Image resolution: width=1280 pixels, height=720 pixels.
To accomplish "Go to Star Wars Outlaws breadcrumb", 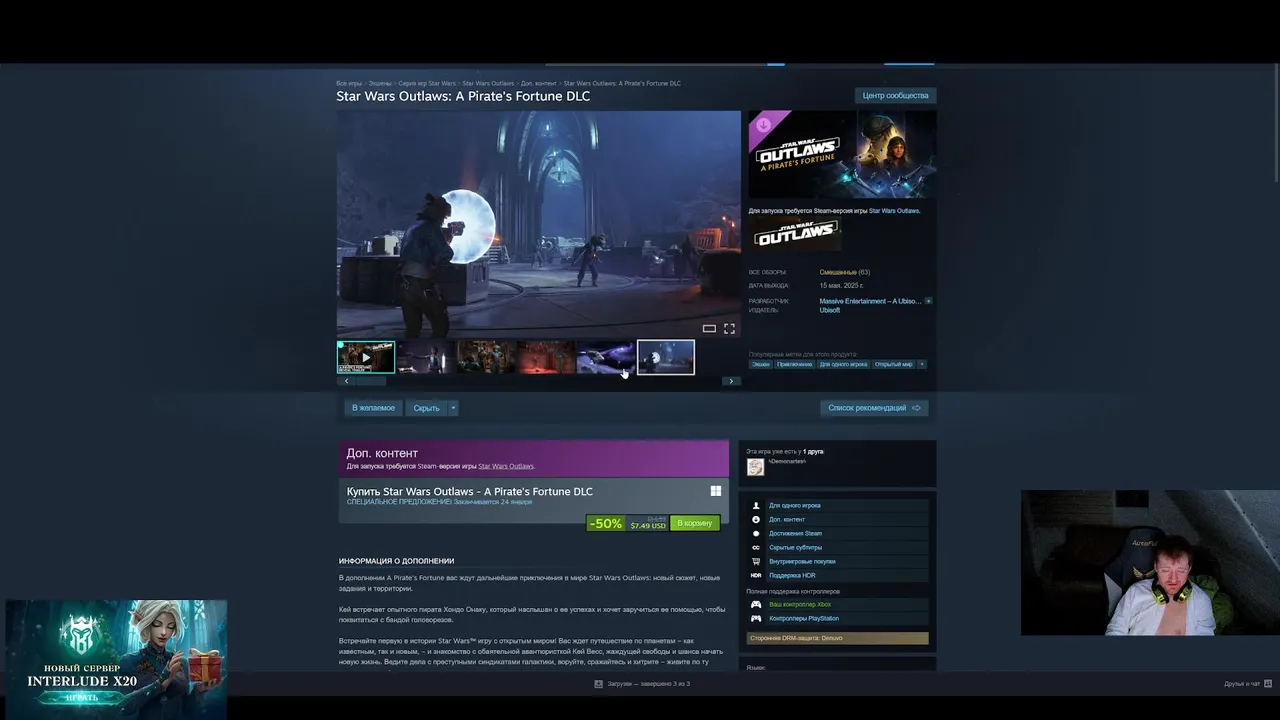I will click(488, 83).
